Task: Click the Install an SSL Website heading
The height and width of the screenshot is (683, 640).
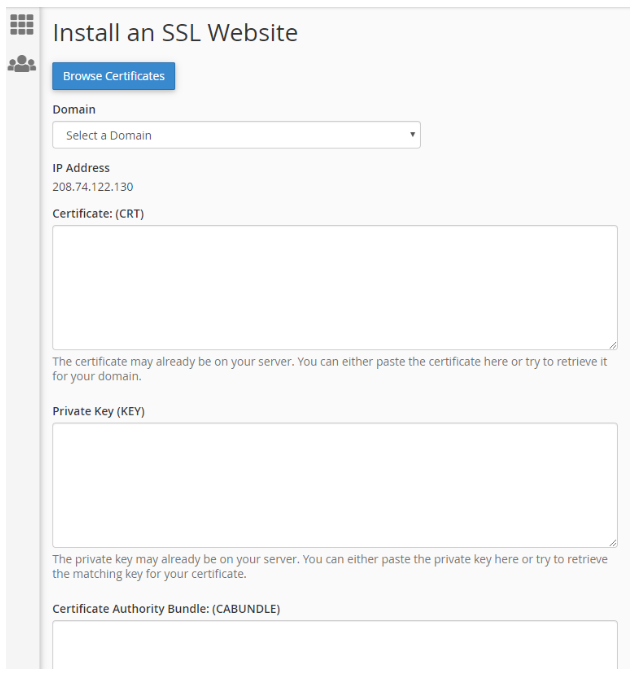Action: 175,33
